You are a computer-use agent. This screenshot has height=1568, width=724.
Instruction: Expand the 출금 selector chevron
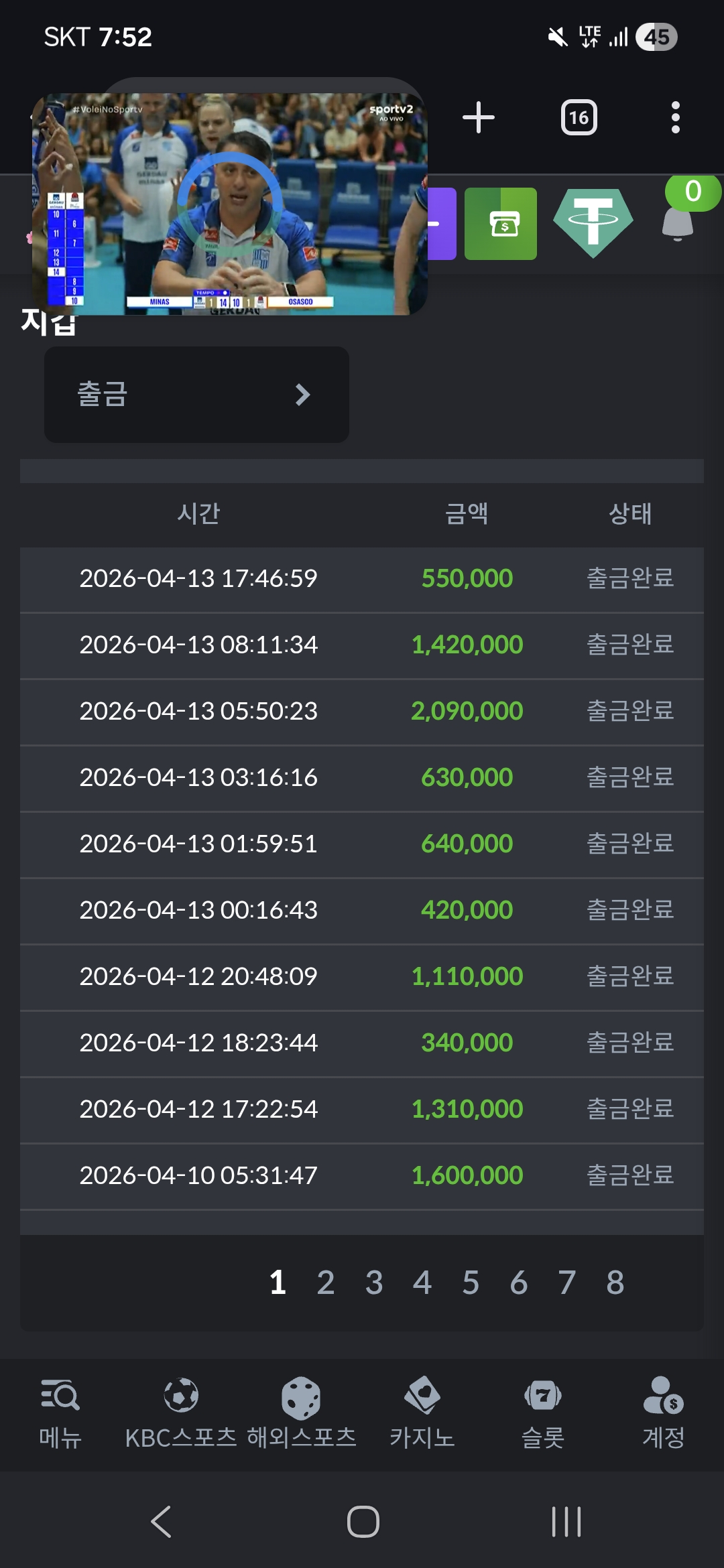pos(302,395)
